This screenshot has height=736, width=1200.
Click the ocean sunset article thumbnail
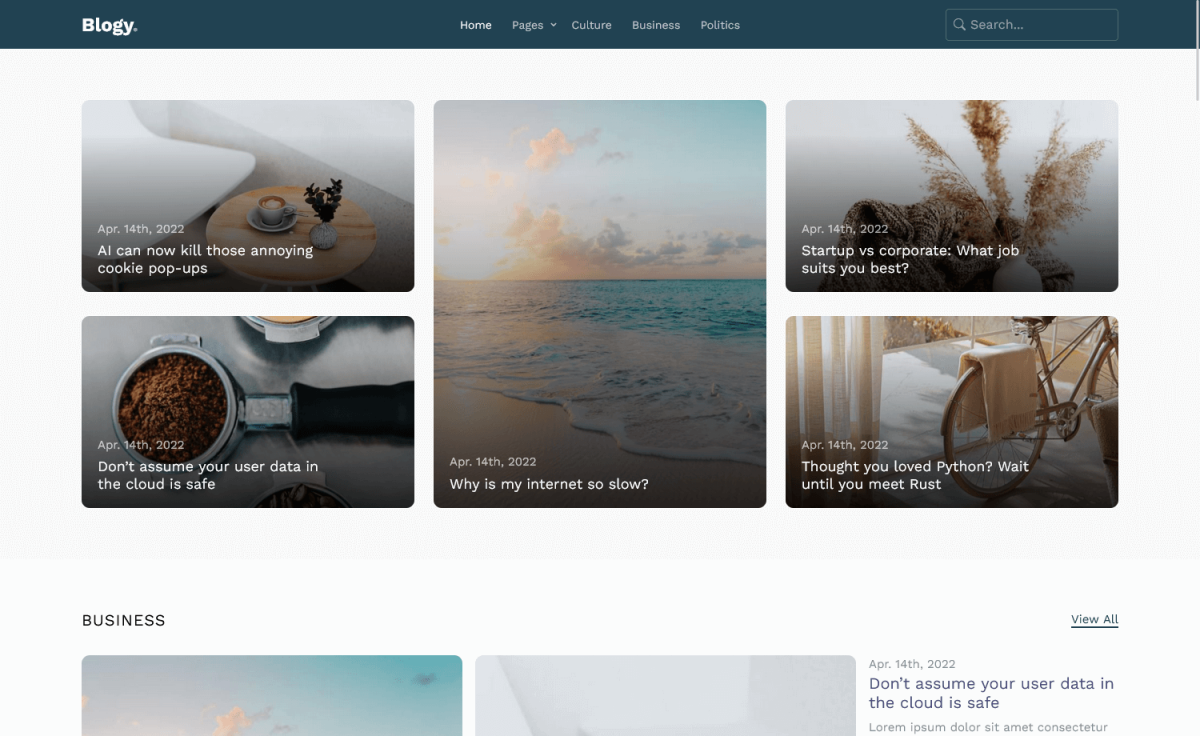click(599, 250)
